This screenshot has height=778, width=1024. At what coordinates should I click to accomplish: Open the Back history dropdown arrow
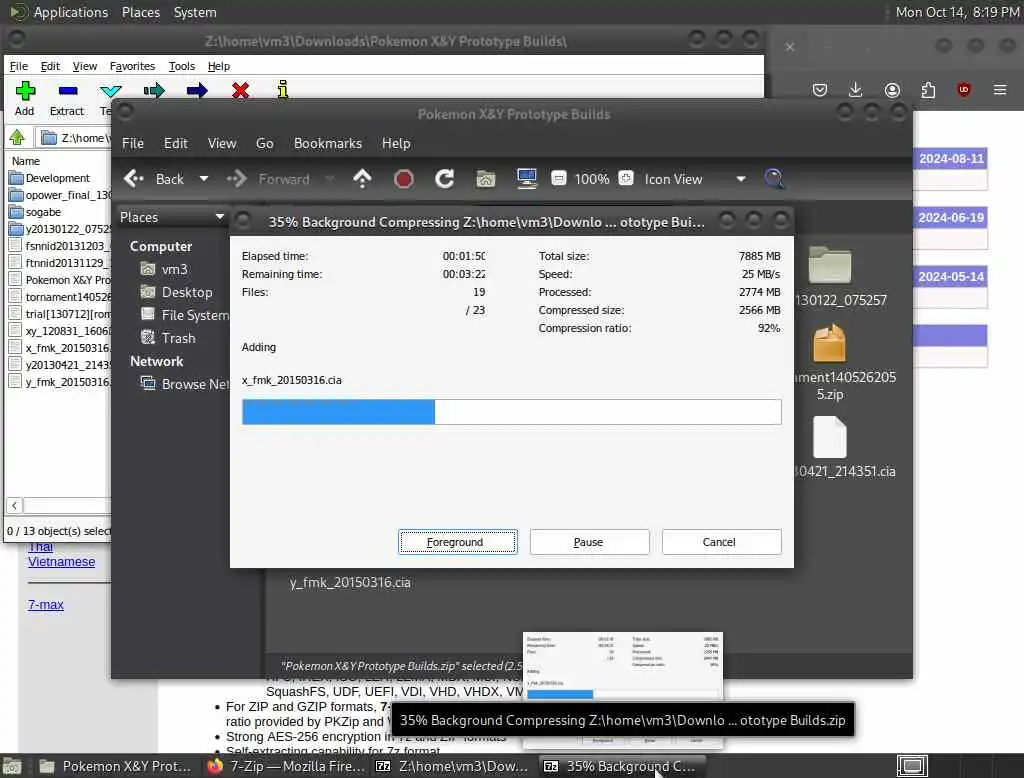click(x=204, y=178)
